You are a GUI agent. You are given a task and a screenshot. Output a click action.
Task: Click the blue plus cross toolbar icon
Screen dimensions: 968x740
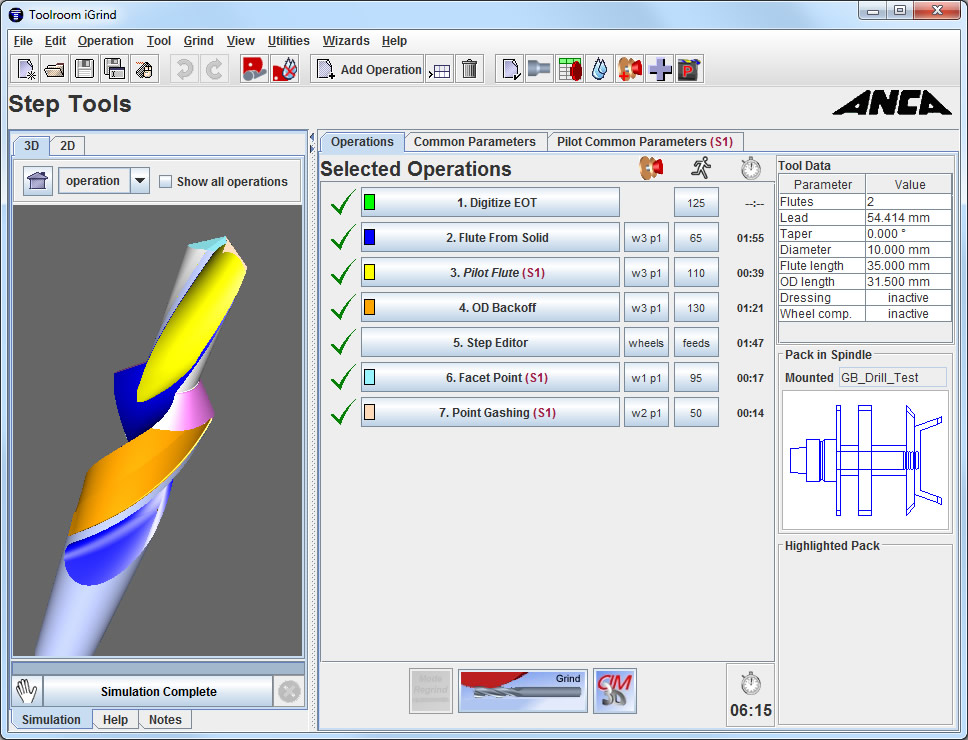[659, 69]
